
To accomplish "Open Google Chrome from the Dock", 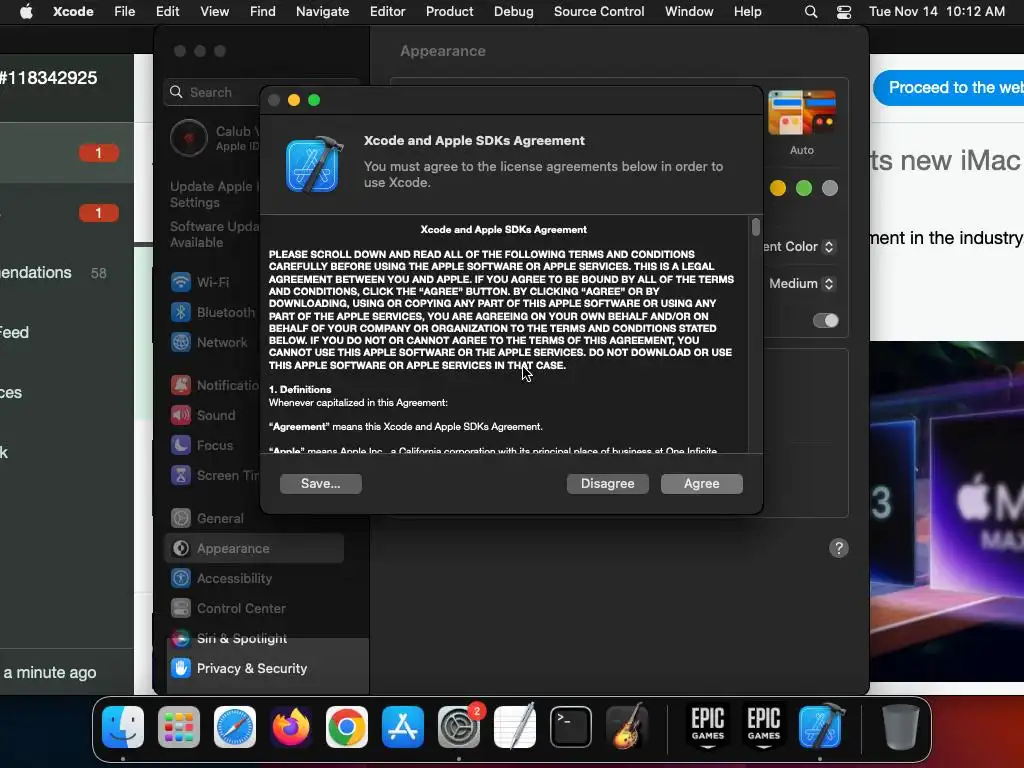I will point(347,727).
